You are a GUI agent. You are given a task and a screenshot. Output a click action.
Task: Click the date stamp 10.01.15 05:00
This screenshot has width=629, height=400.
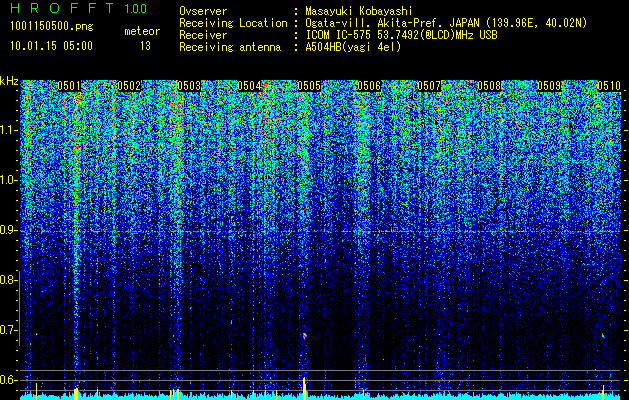click(x=51, y=46)
